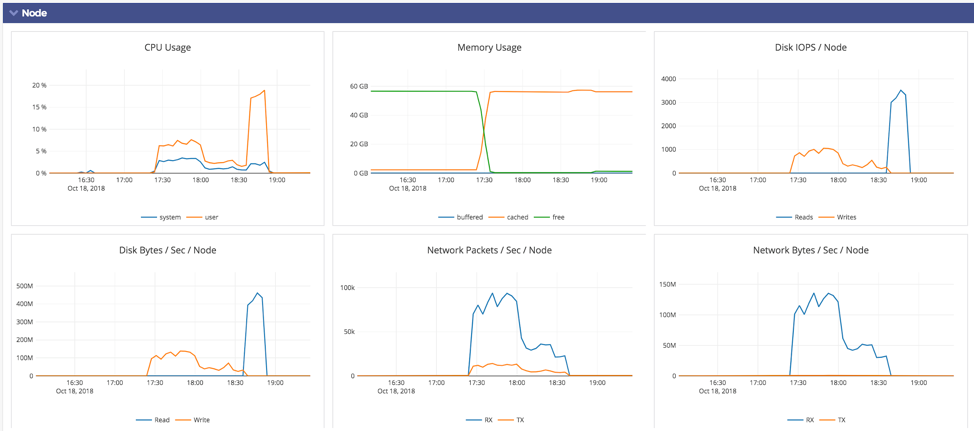Toggle cached series in Memory Usage legend
The height and width of the screenshot is (431, 974).
[516, 217]
